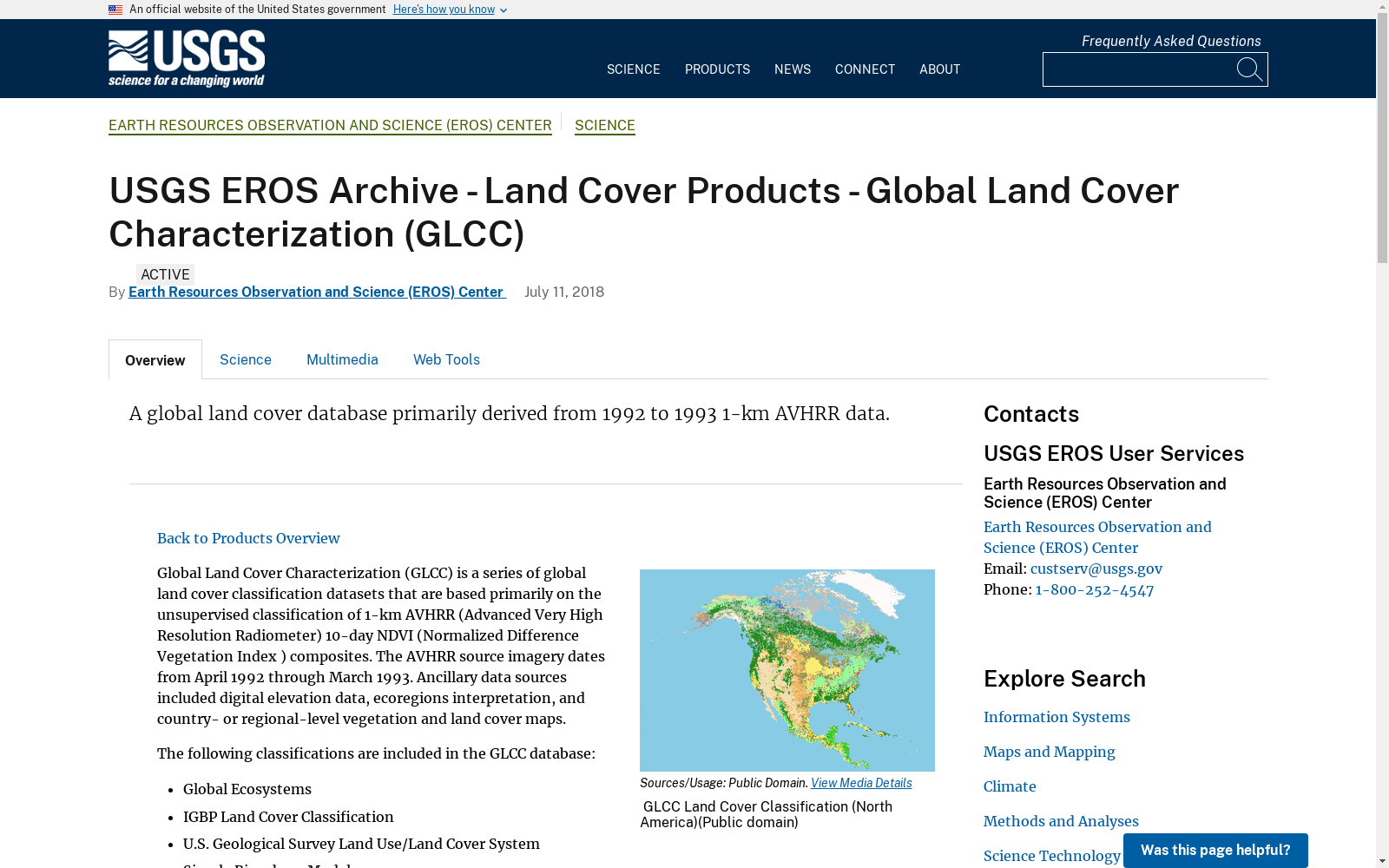Viewport: 1389px width, 868px height.
Task: Click the search magnifier icon
Action: 1249,69
